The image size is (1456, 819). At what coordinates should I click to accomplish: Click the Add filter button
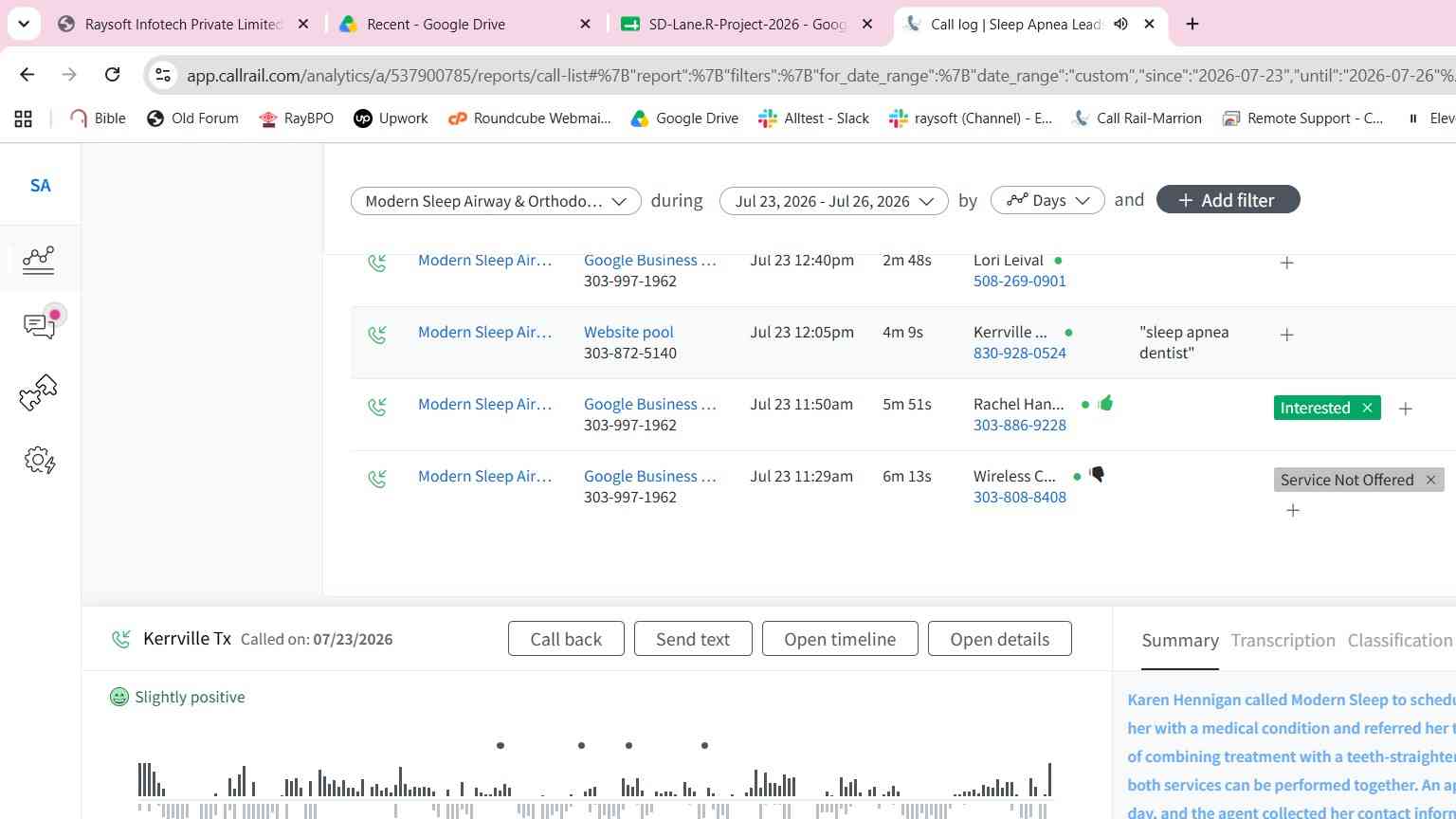1228,200
